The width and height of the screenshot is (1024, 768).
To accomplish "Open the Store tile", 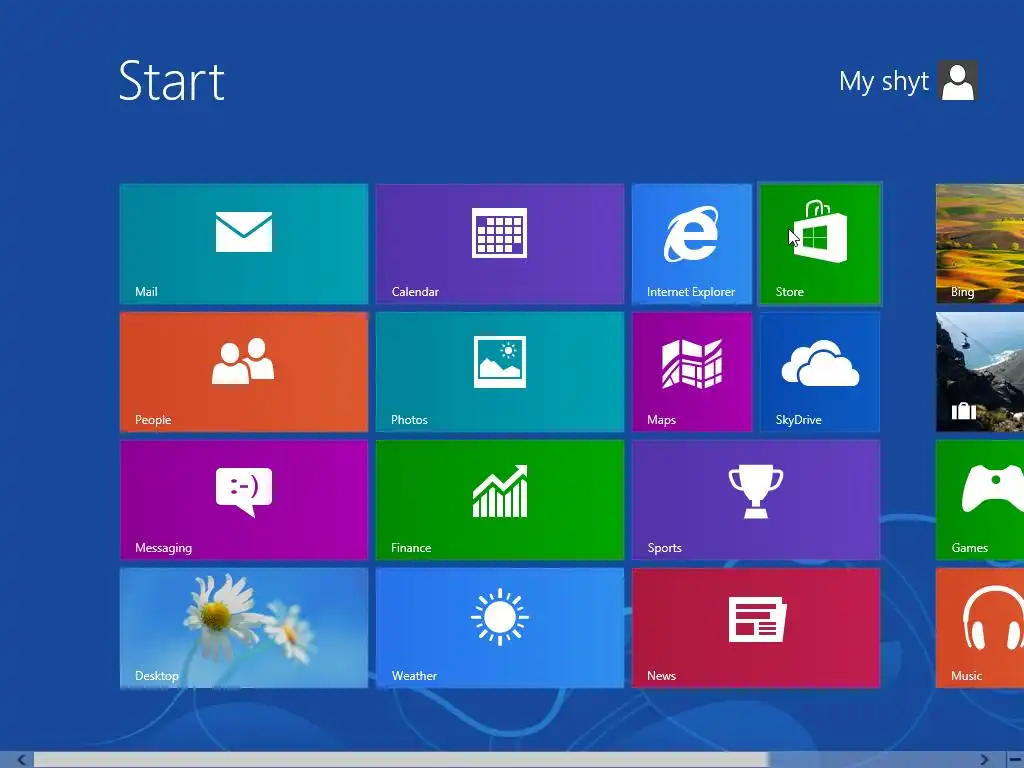I will [x=820, y=244].
